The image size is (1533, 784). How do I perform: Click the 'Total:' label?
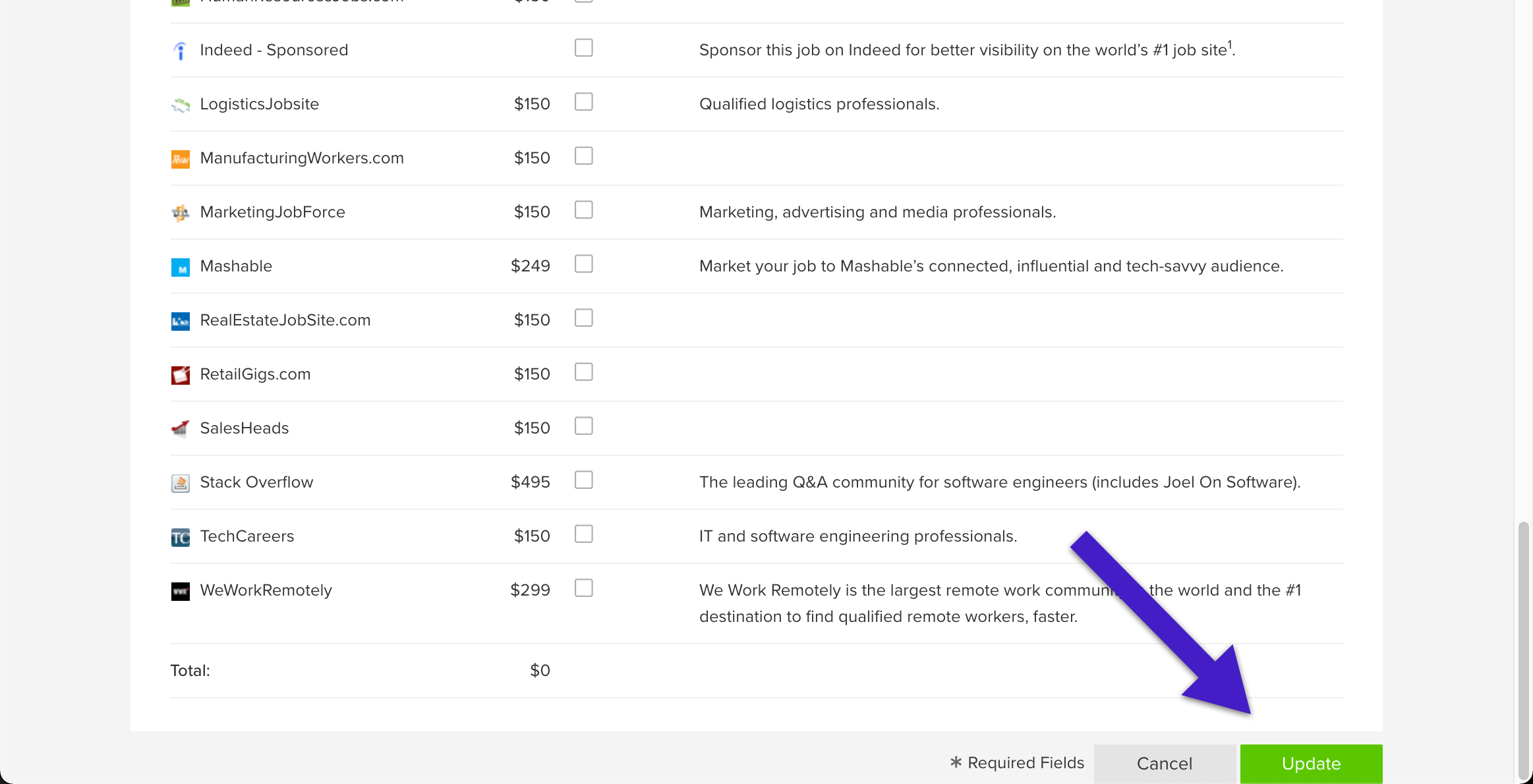pos(190,671)
